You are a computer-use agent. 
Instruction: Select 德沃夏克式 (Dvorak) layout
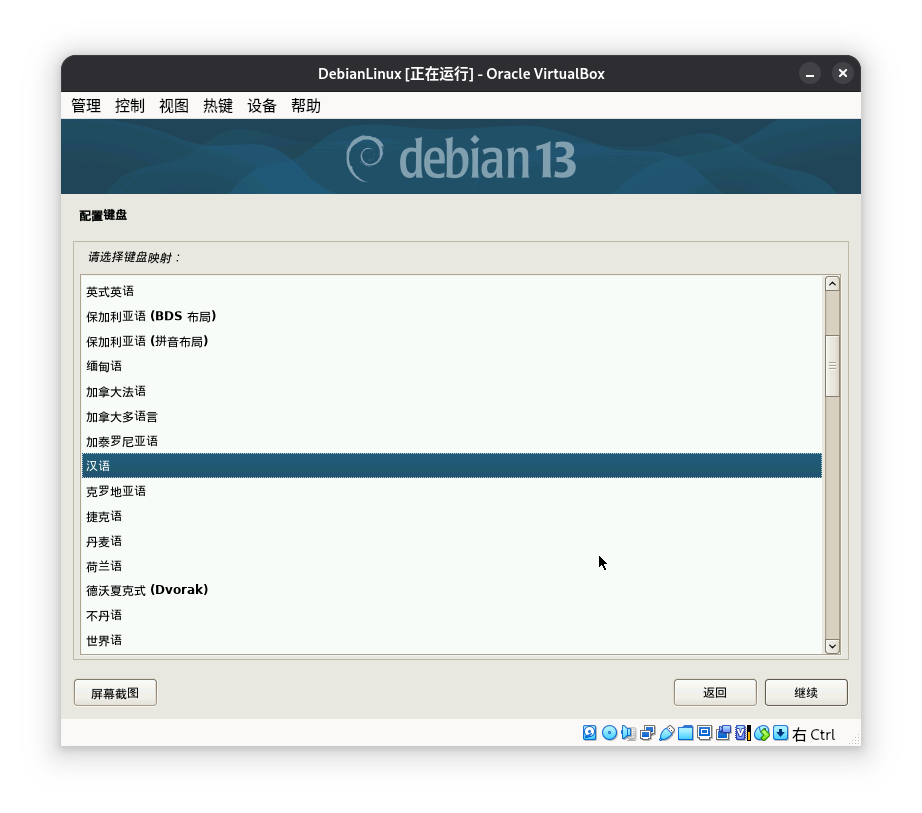point(452,590)
